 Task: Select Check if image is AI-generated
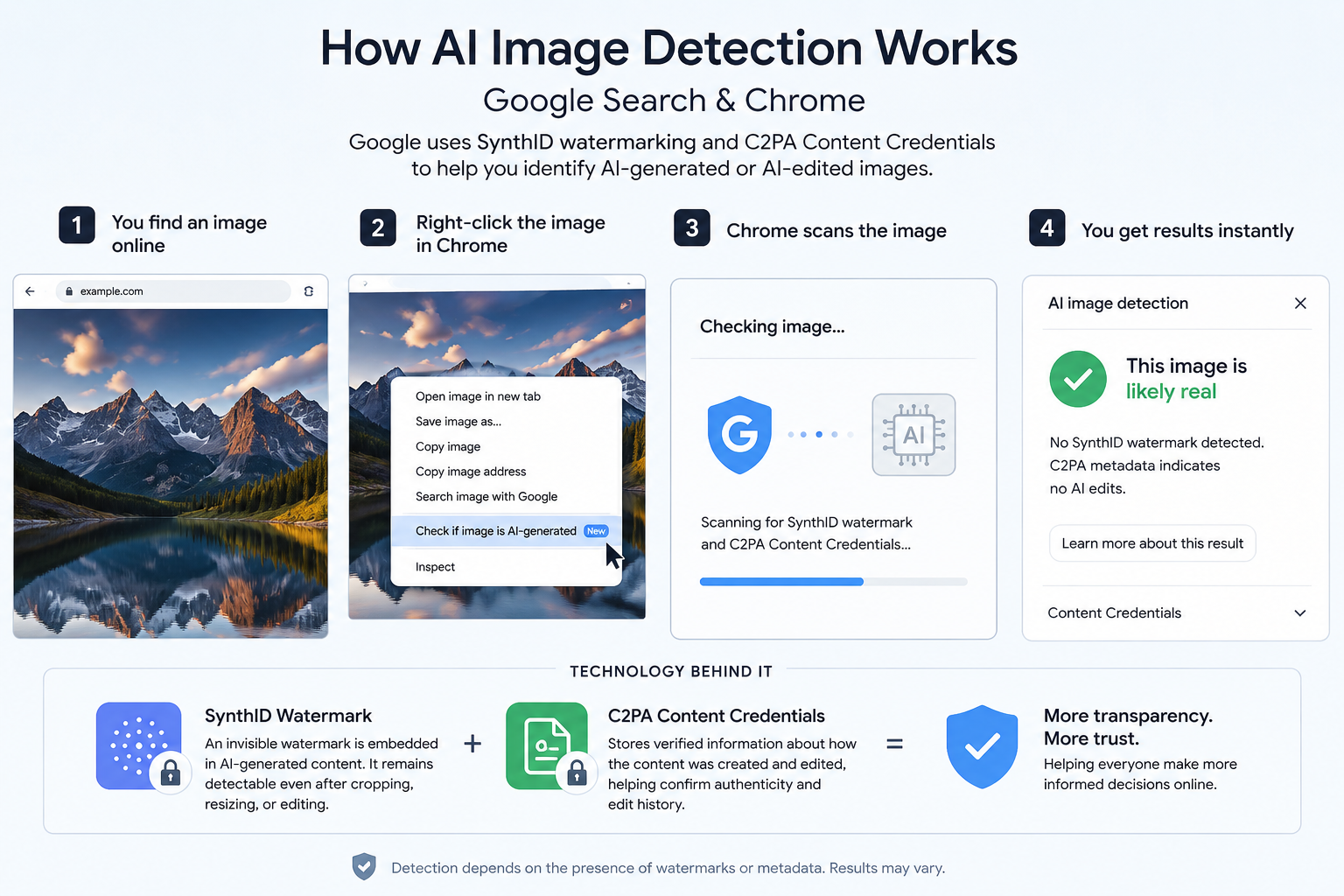[x=506, y=531]
